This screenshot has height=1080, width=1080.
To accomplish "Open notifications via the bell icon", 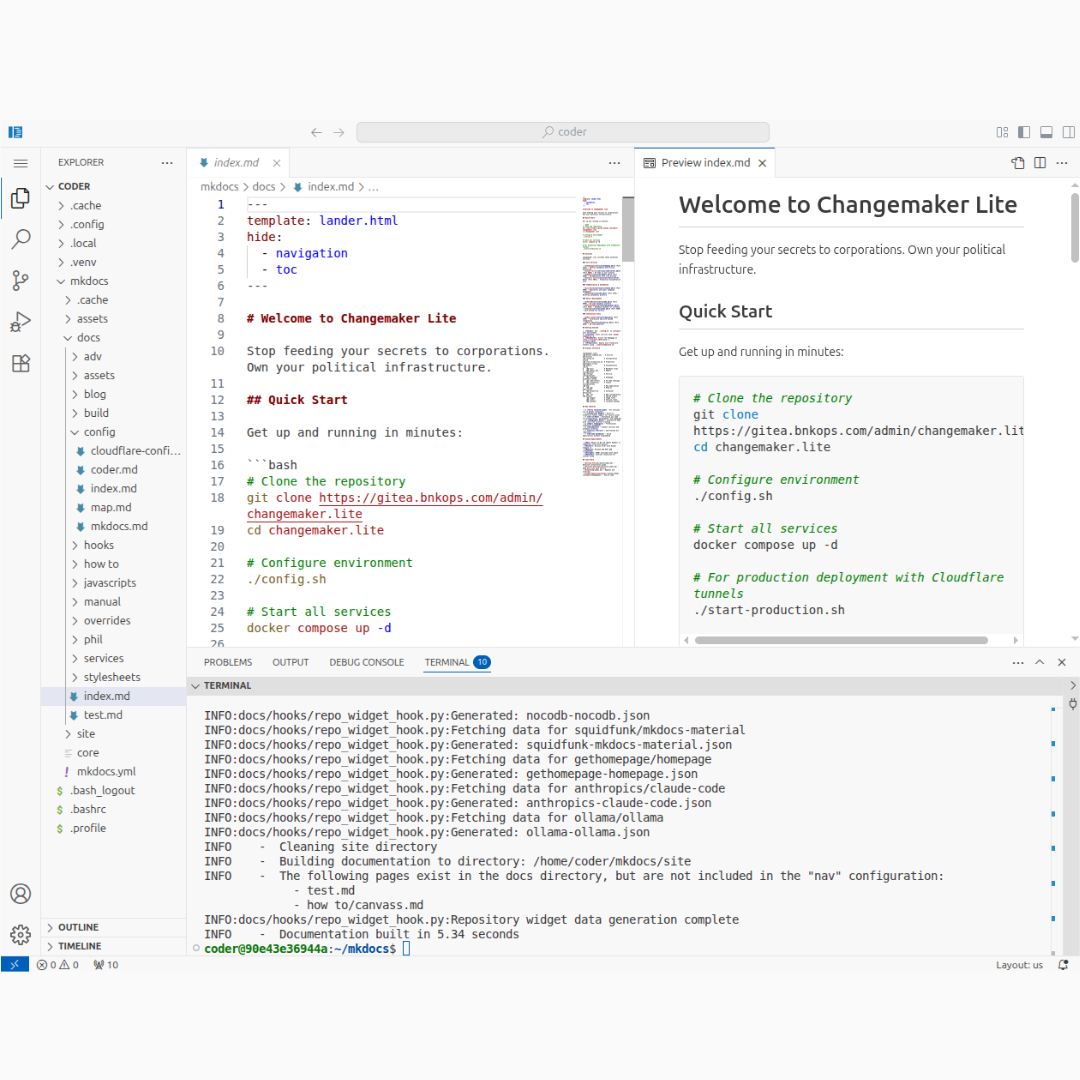I will tap(1063, 964).
